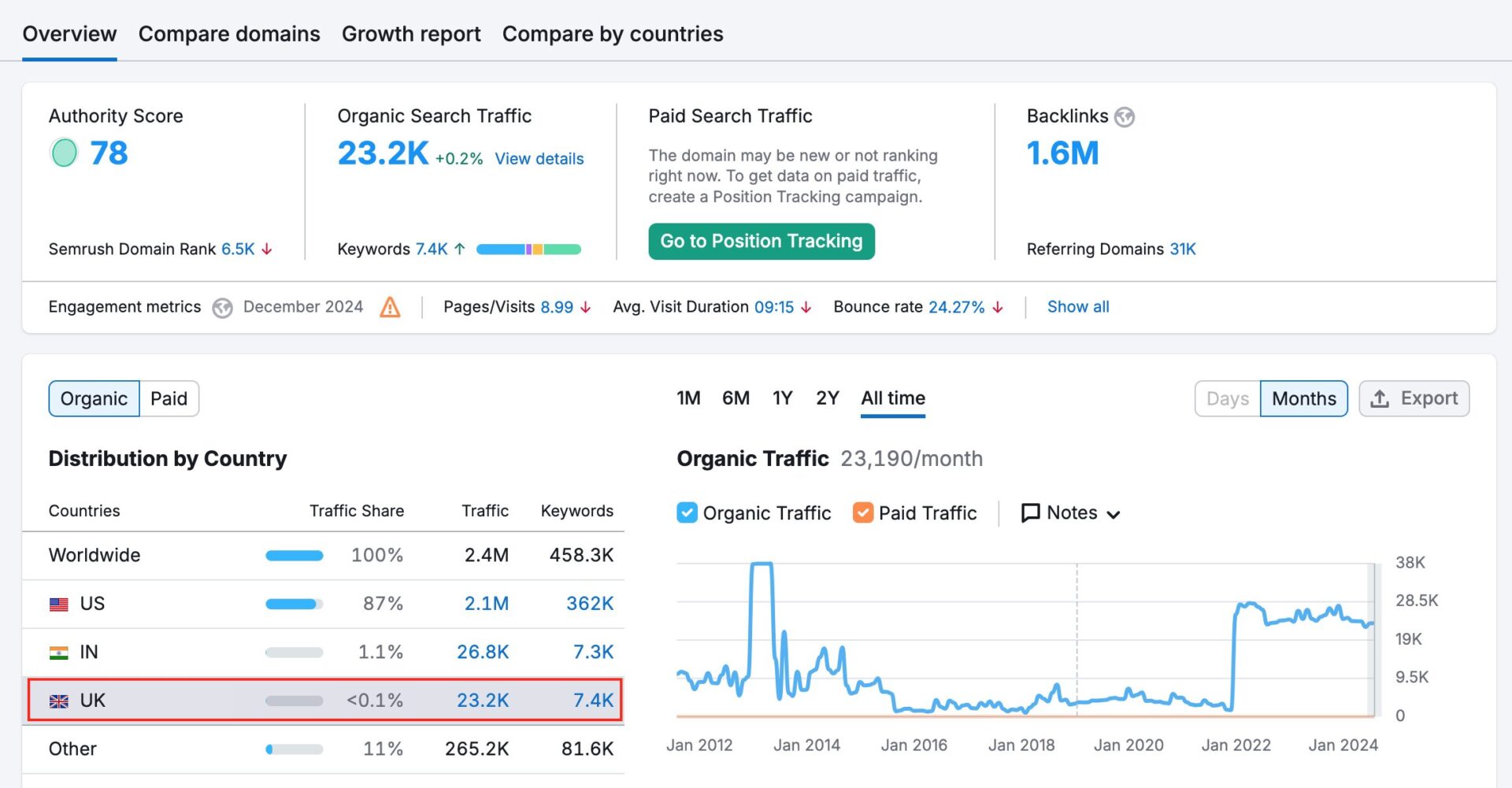The height and width of the screenshot is (788, 1512).
Task: Select the 2Y time range
Action: pyautogui.click(x=827, y=398)
